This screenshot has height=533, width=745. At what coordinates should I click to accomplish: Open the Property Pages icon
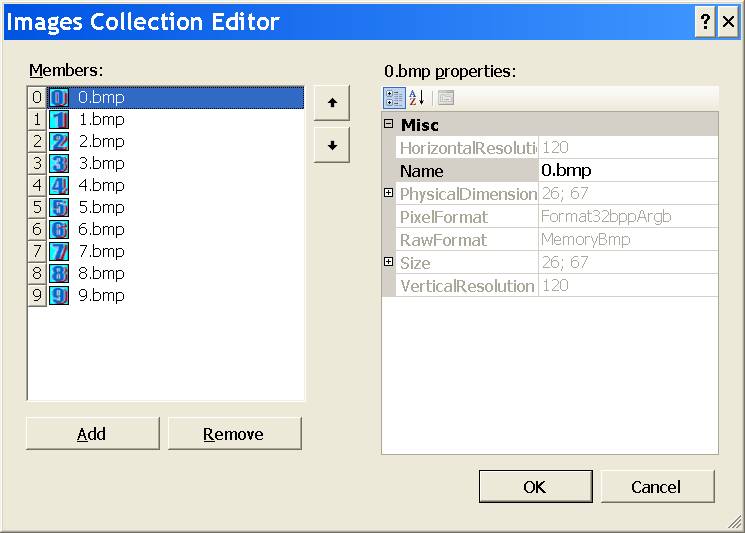click(x=446, y=97)
